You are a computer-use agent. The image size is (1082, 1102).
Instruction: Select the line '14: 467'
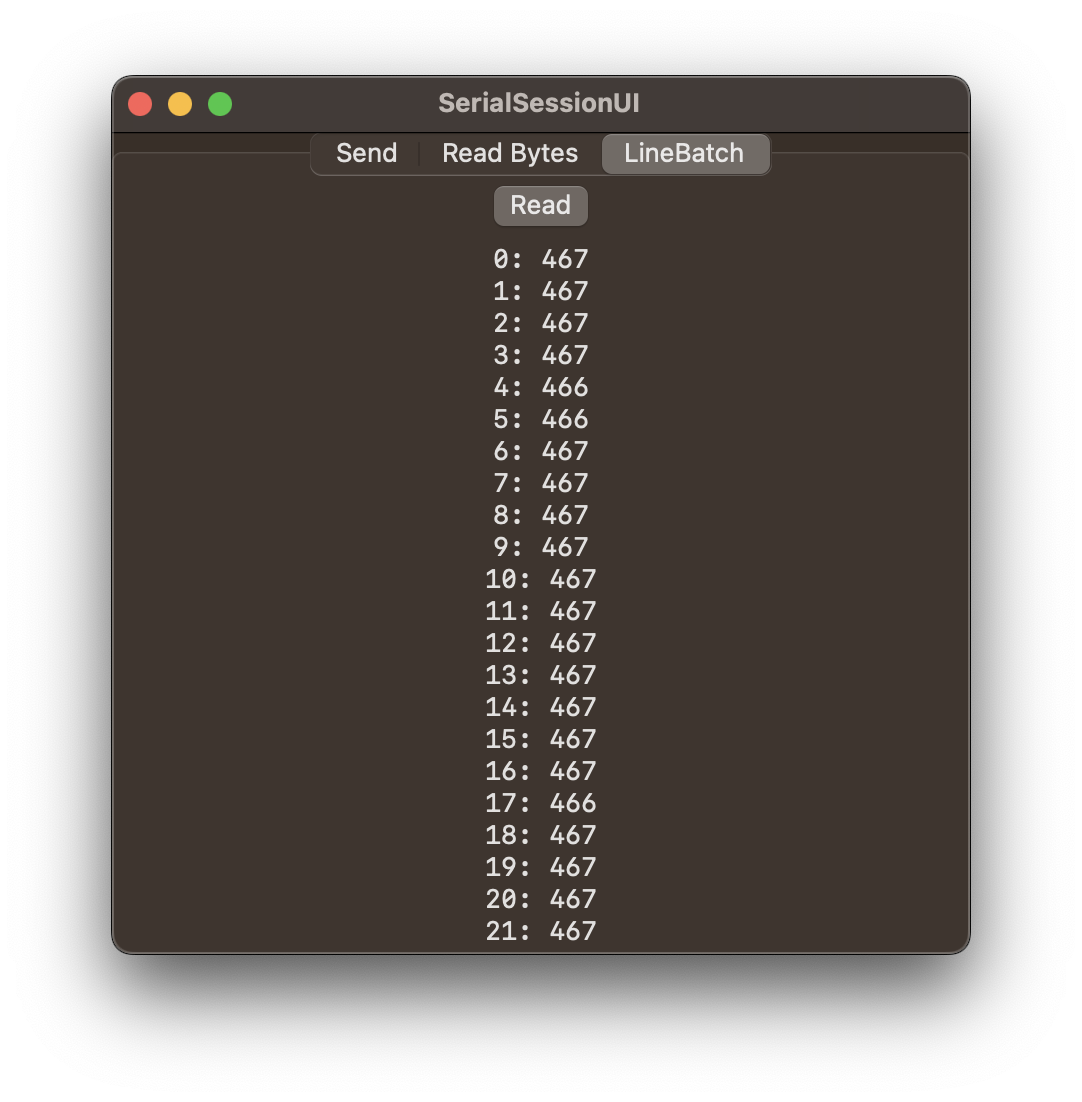(540, 707)
